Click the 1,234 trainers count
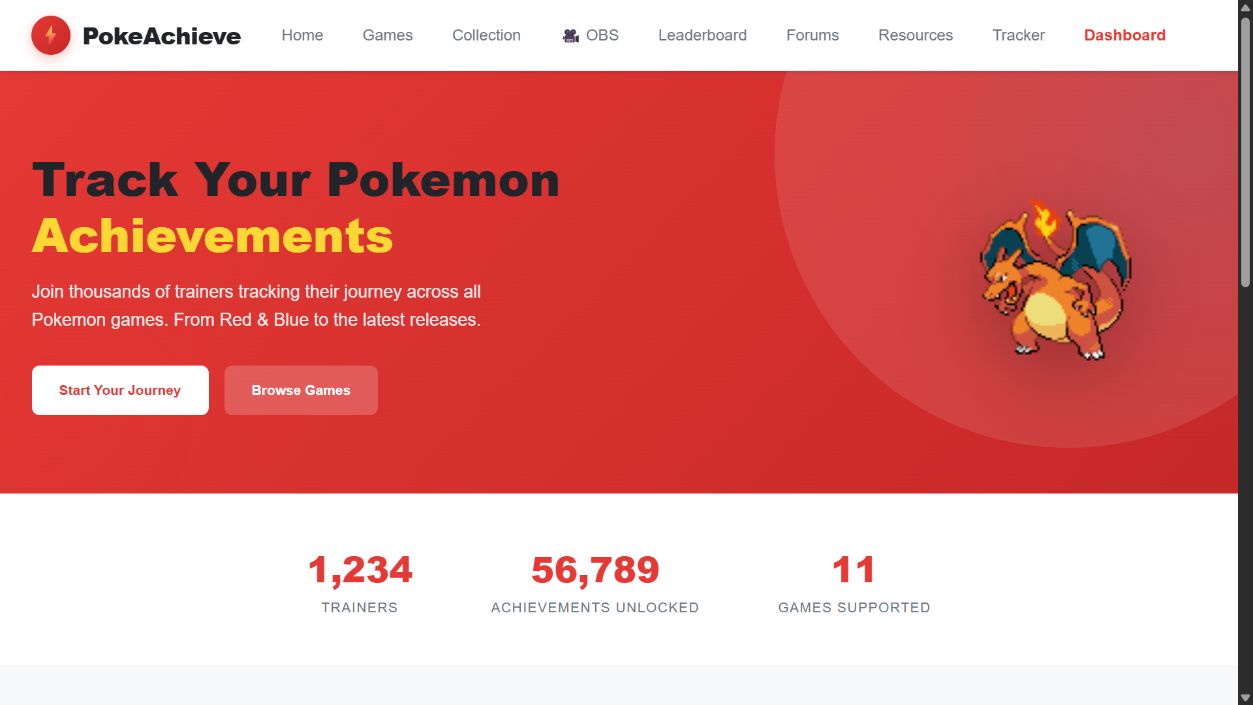 click(x=360, y=570)
